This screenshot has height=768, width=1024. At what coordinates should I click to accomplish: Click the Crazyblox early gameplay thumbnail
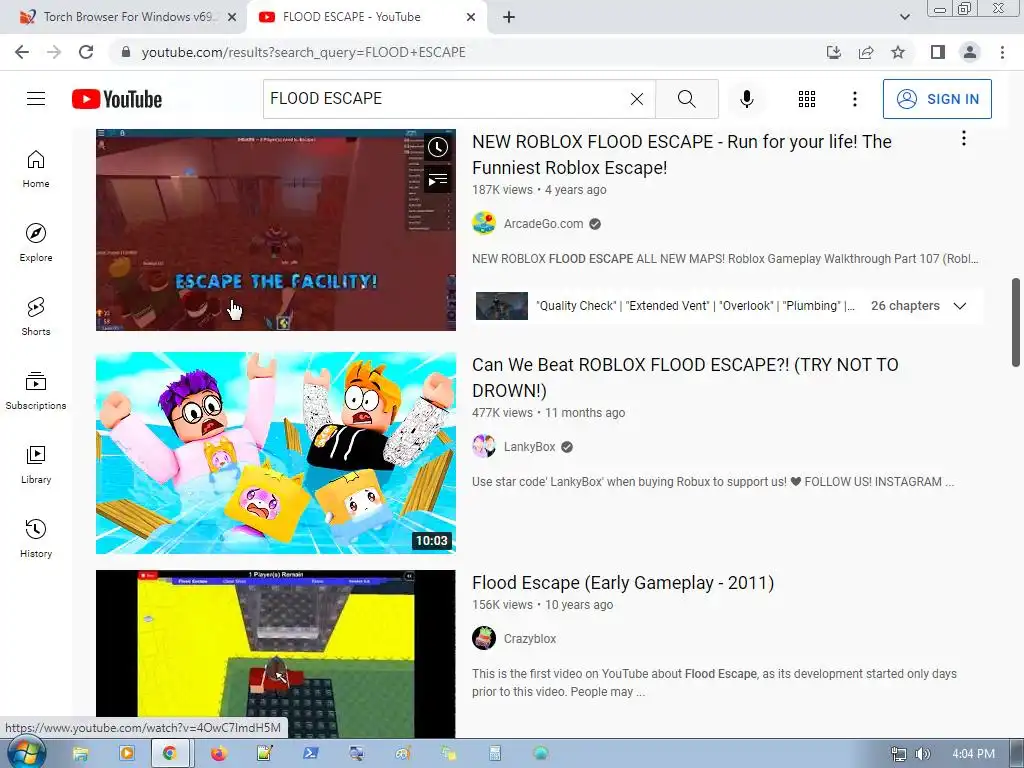pos(276,653)
